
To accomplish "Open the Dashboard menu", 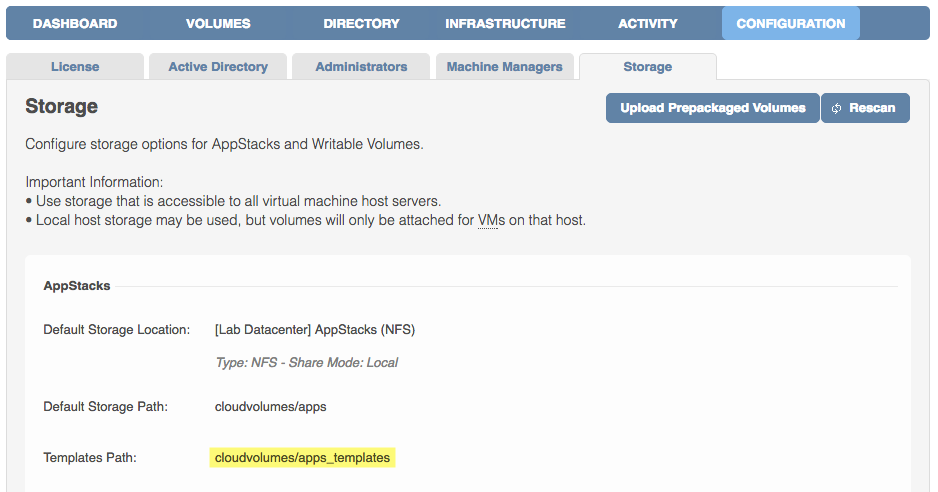I will (75, 23).
